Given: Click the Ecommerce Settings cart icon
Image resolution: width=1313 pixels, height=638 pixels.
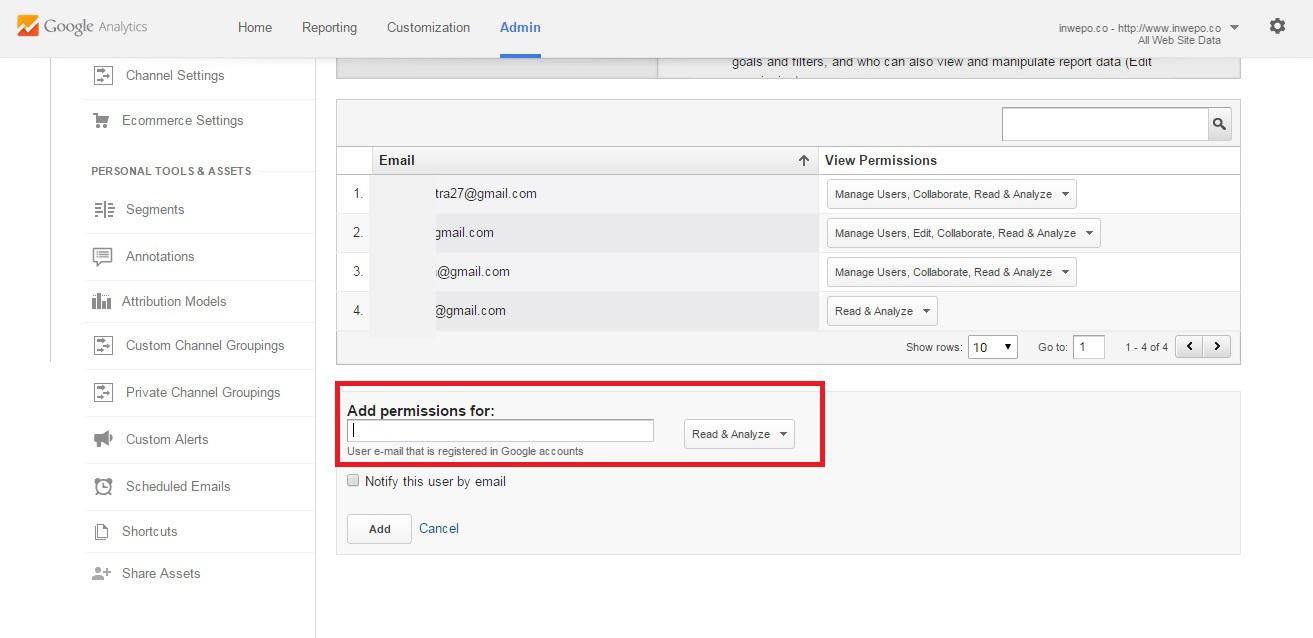Looking at the screenshot, I should coord(101,120).
